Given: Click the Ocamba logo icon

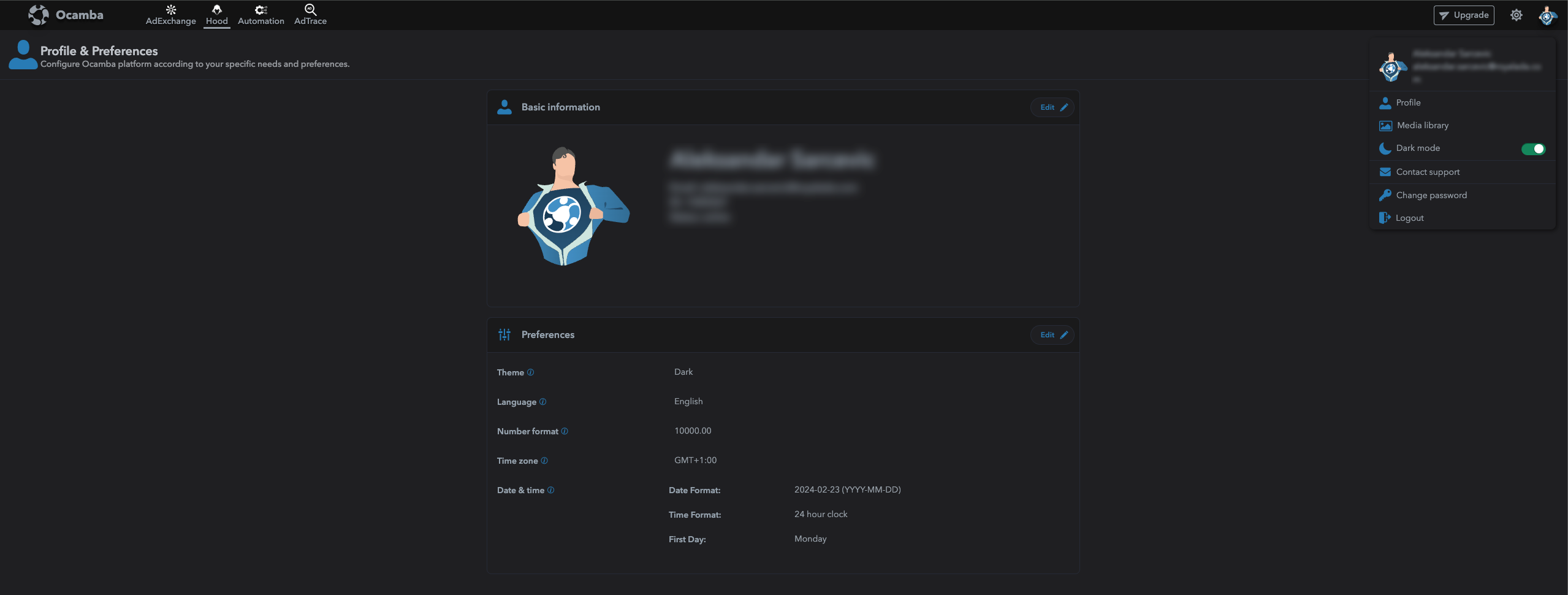Looking at the screenshot, I should click(38, 15).
